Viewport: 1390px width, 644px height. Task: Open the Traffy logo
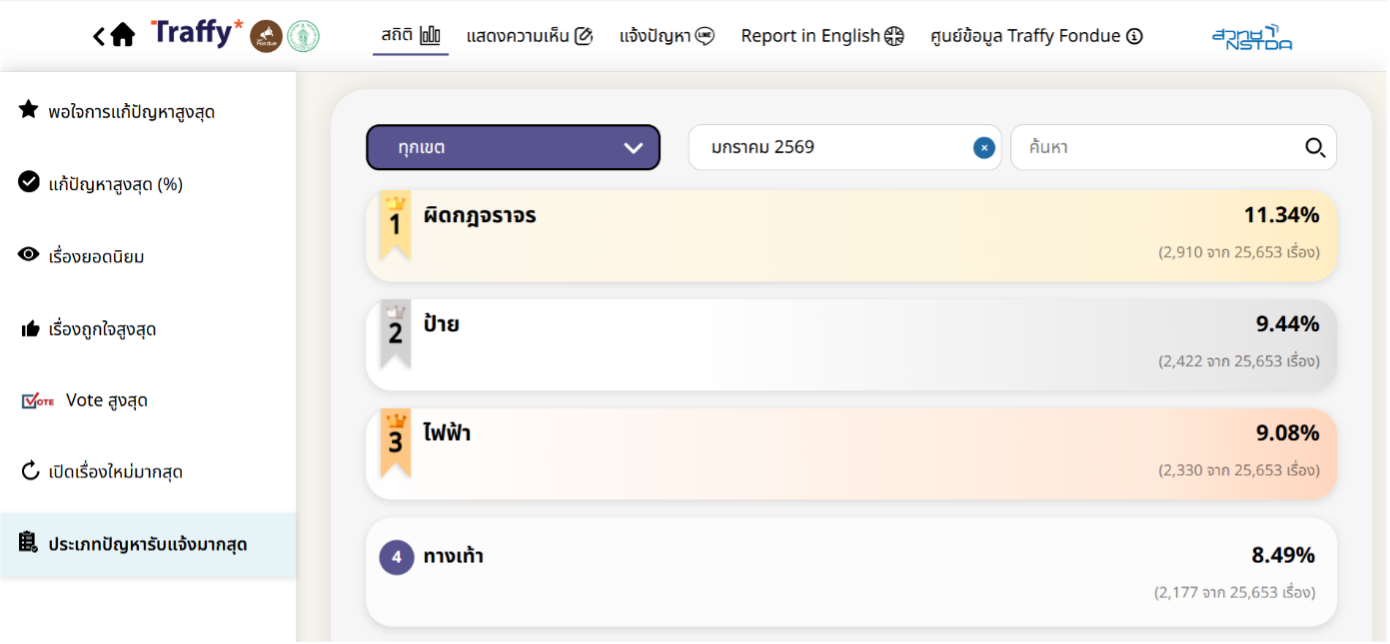[x=197, y=33]
